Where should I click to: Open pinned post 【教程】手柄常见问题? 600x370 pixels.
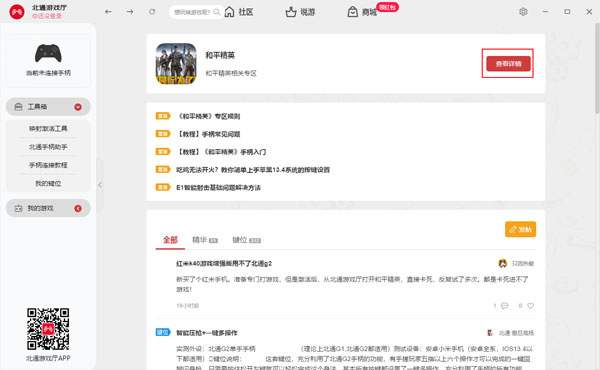(x=209, y=134)
